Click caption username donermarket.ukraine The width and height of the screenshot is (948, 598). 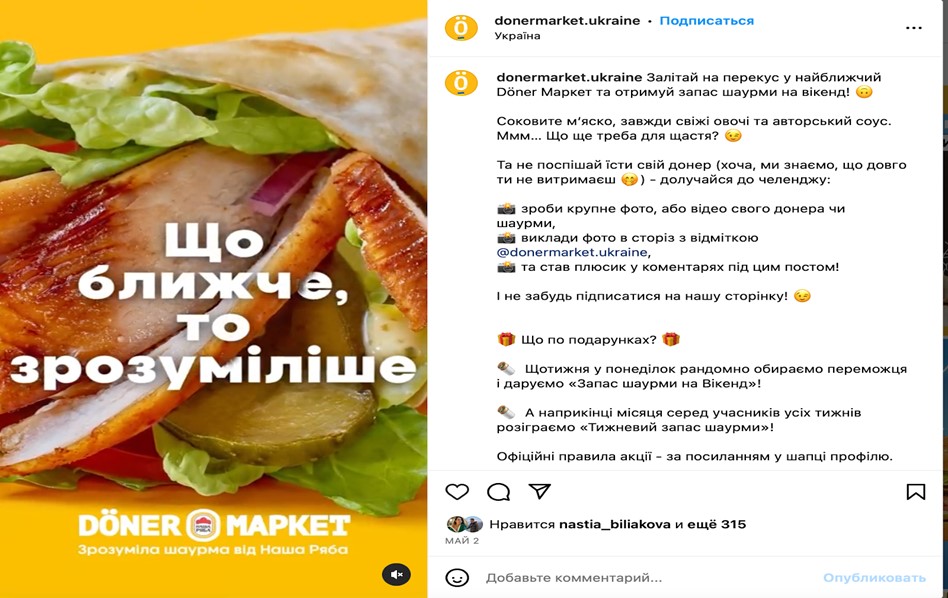[569, 77]
